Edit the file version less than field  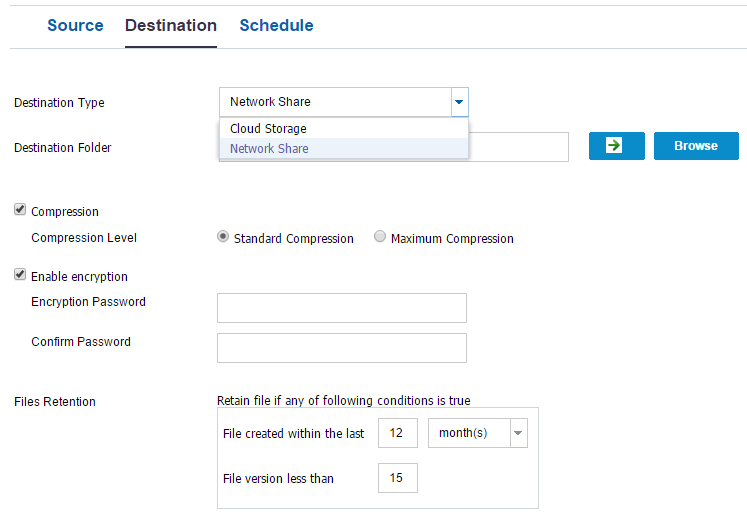click(398, 478)
